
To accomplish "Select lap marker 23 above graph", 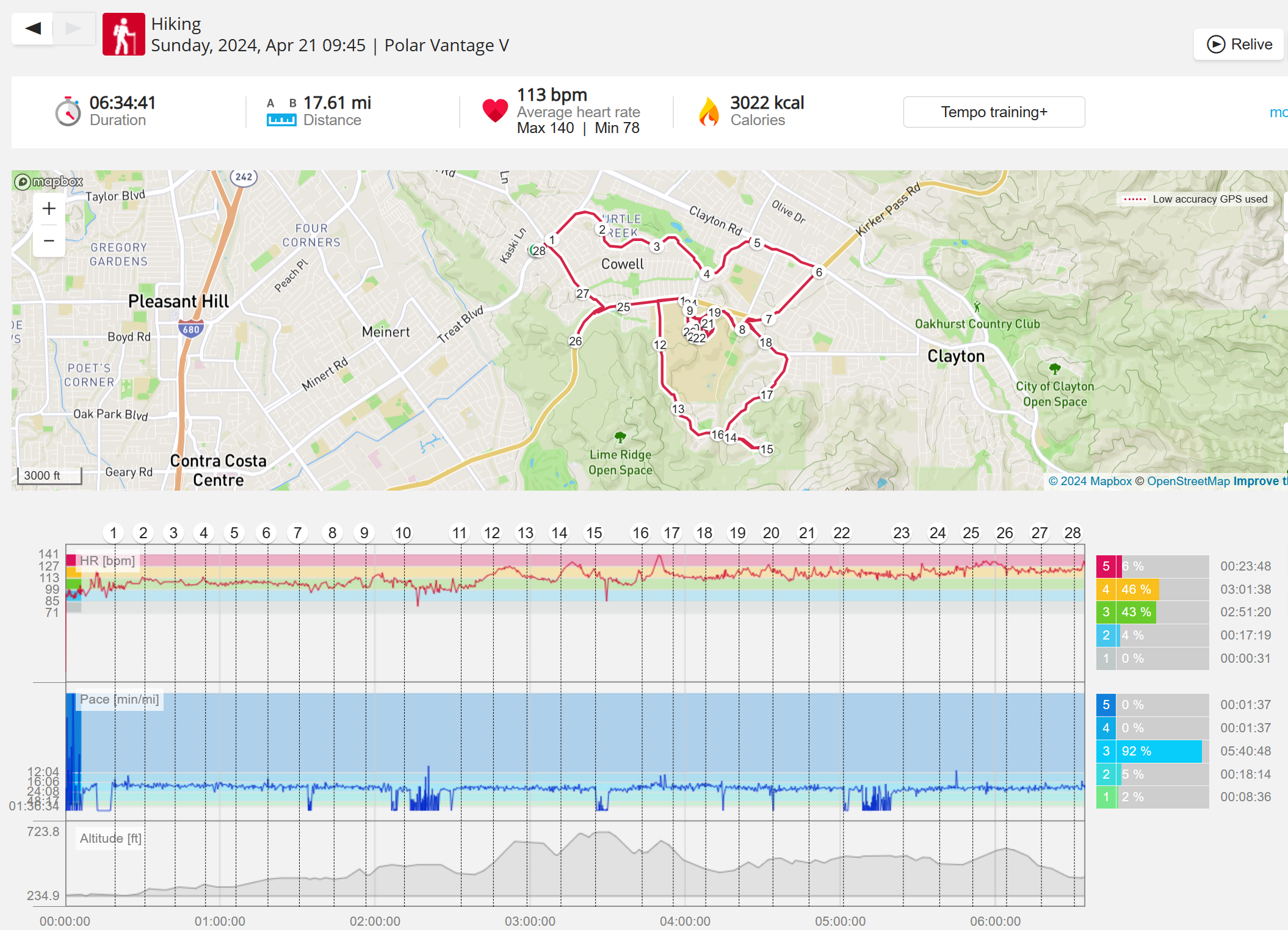I will click(x=901, y=533).
